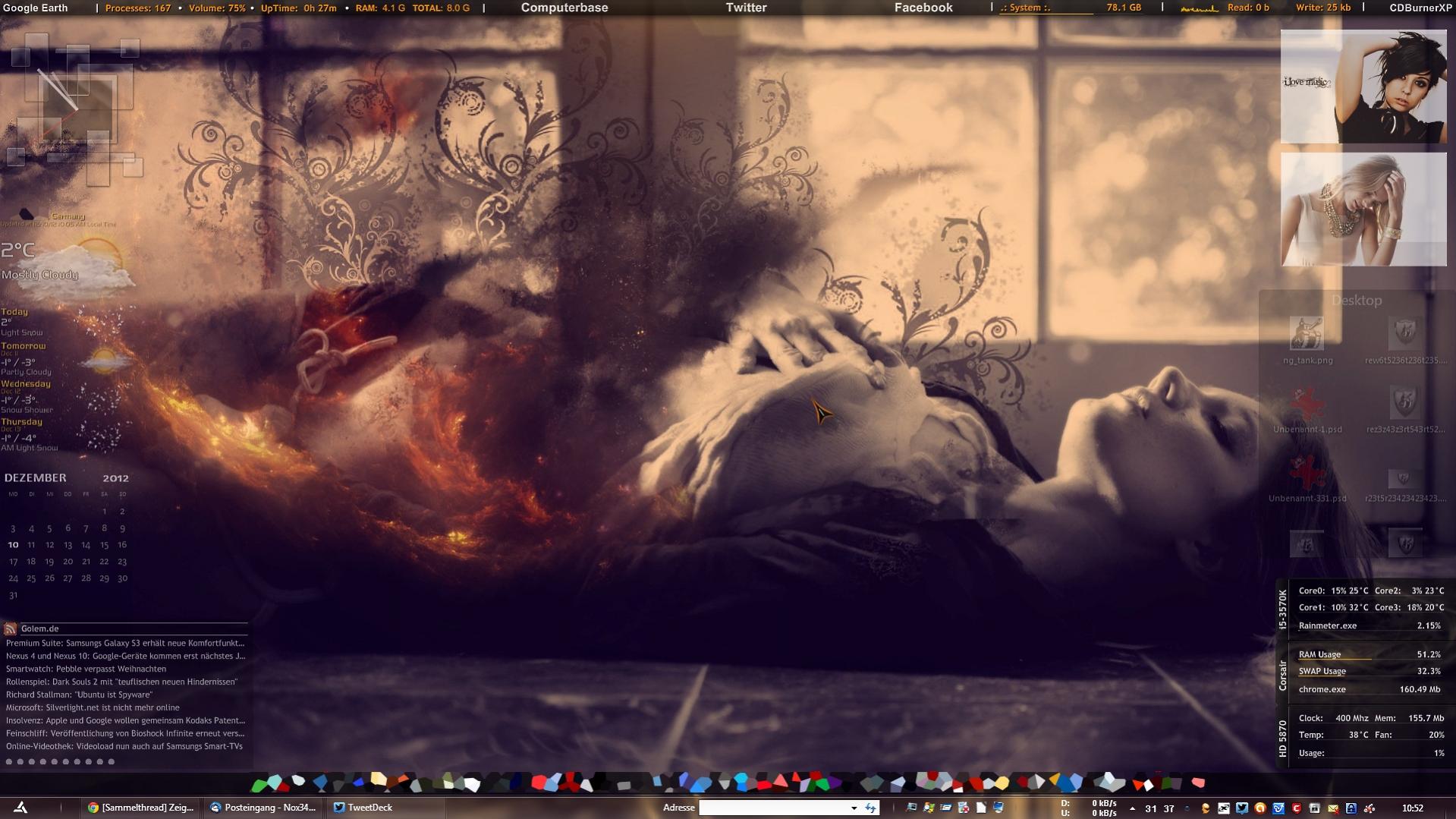Click the Golem.de RSS feed icon
Image resolution: width=1456 pixels, height=819 pixels.
coord(10,628)
